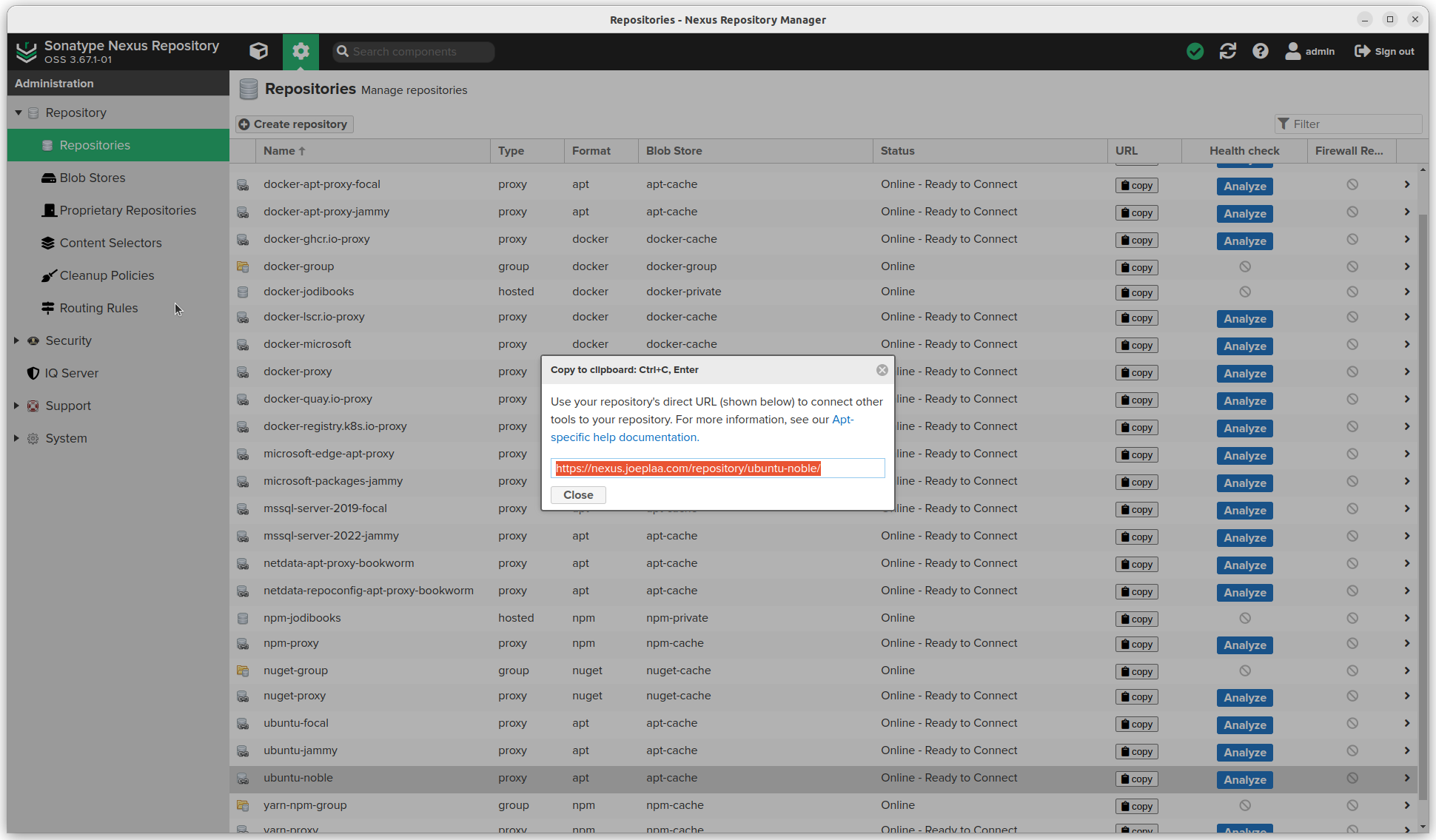Open the Browse cube icon in header
The height and width of the screenshot is (840, 1436).
(258, 51)
